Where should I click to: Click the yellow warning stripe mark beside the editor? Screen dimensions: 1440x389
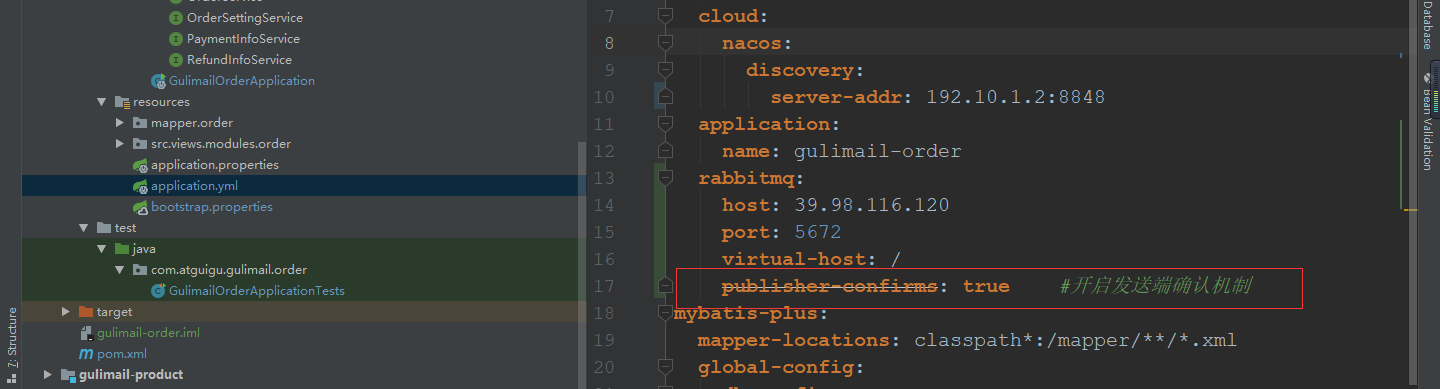[1411, 210]
